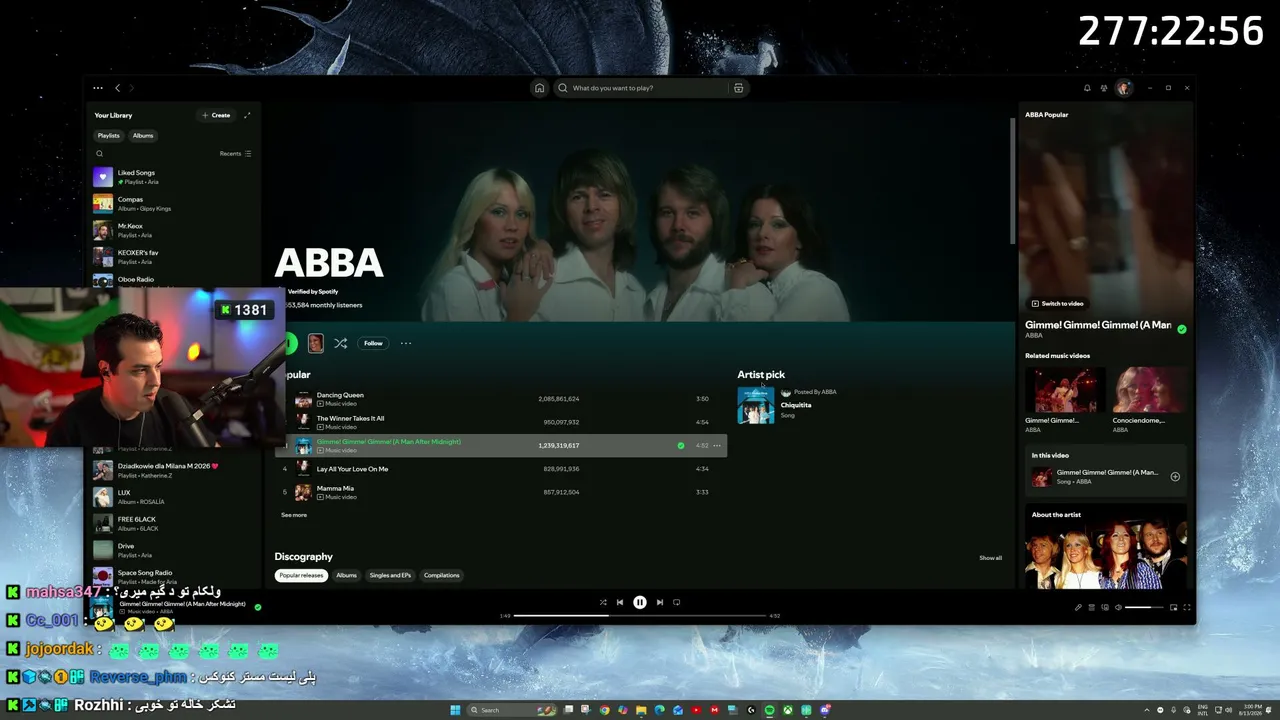Open Spotify Home via house icon
Screen dimensions: 1280x720
coord(539,88)
